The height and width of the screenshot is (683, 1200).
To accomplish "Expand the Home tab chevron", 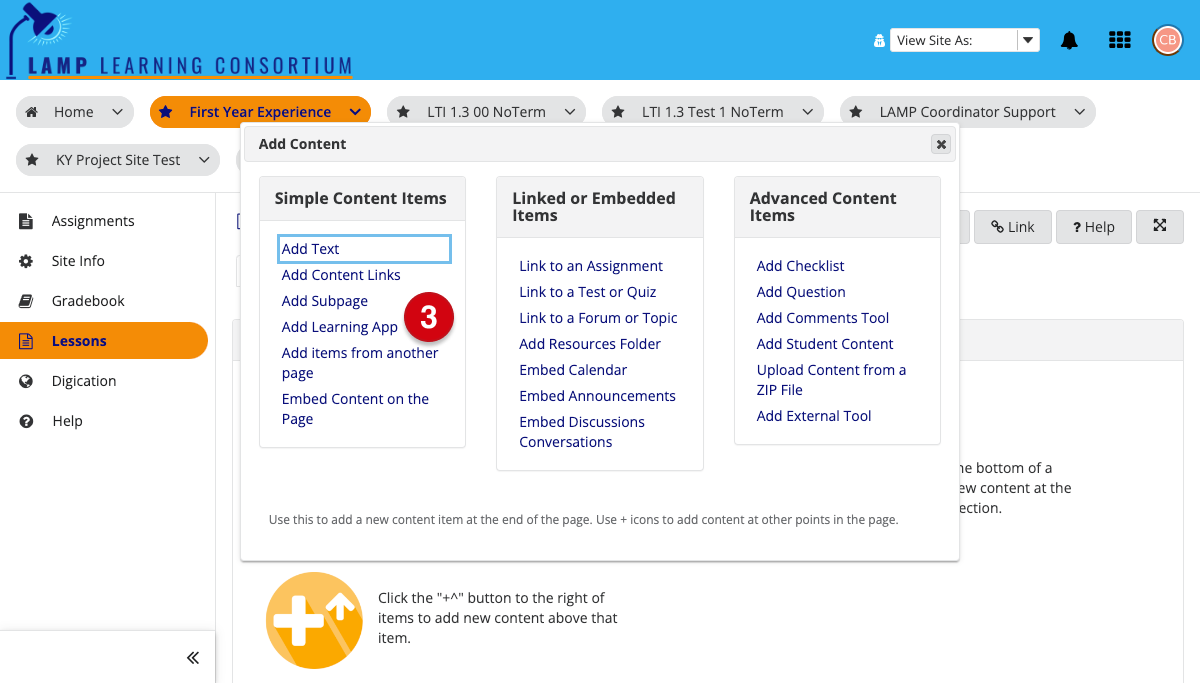I will coord(118,112).
